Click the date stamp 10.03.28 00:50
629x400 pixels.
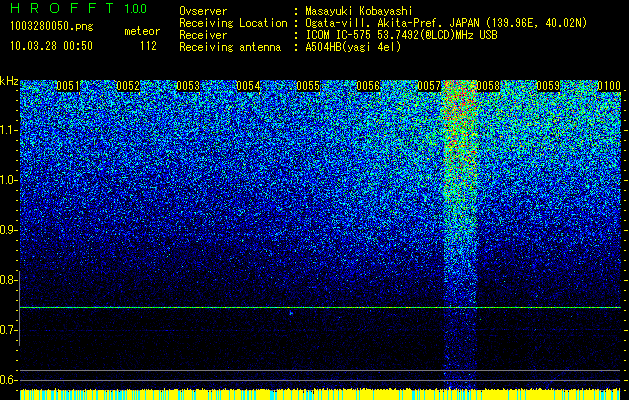[51, 46]
